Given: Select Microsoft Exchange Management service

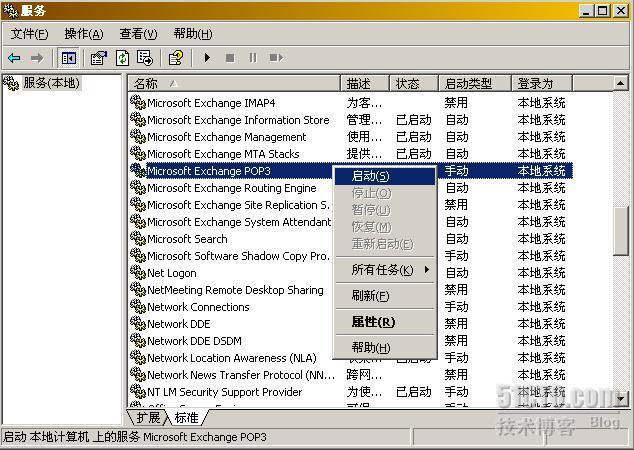Looking at the screenshot, I should pos(226,137).
